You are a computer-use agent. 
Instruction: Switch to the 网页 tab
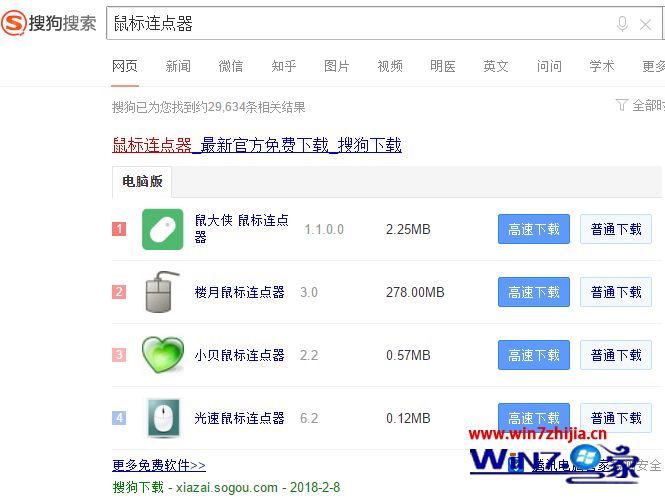point(125,66)
